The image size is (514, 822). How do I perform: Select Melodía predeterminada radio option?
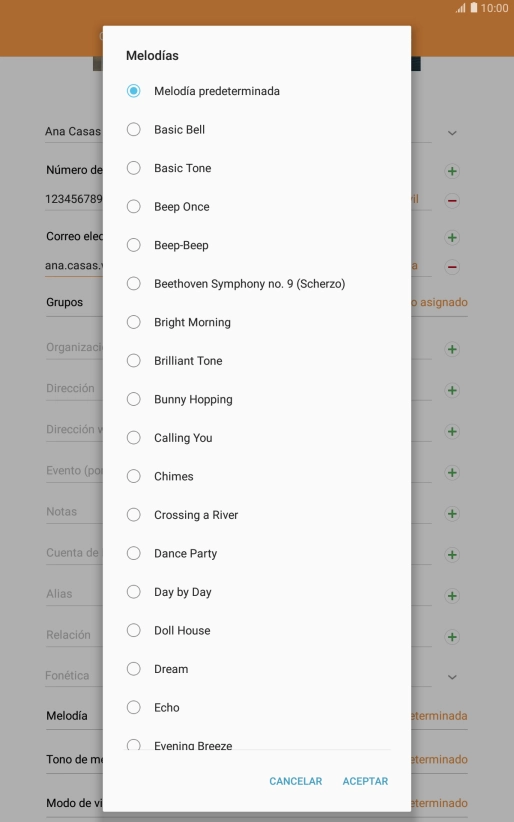[x=257, y=91]
